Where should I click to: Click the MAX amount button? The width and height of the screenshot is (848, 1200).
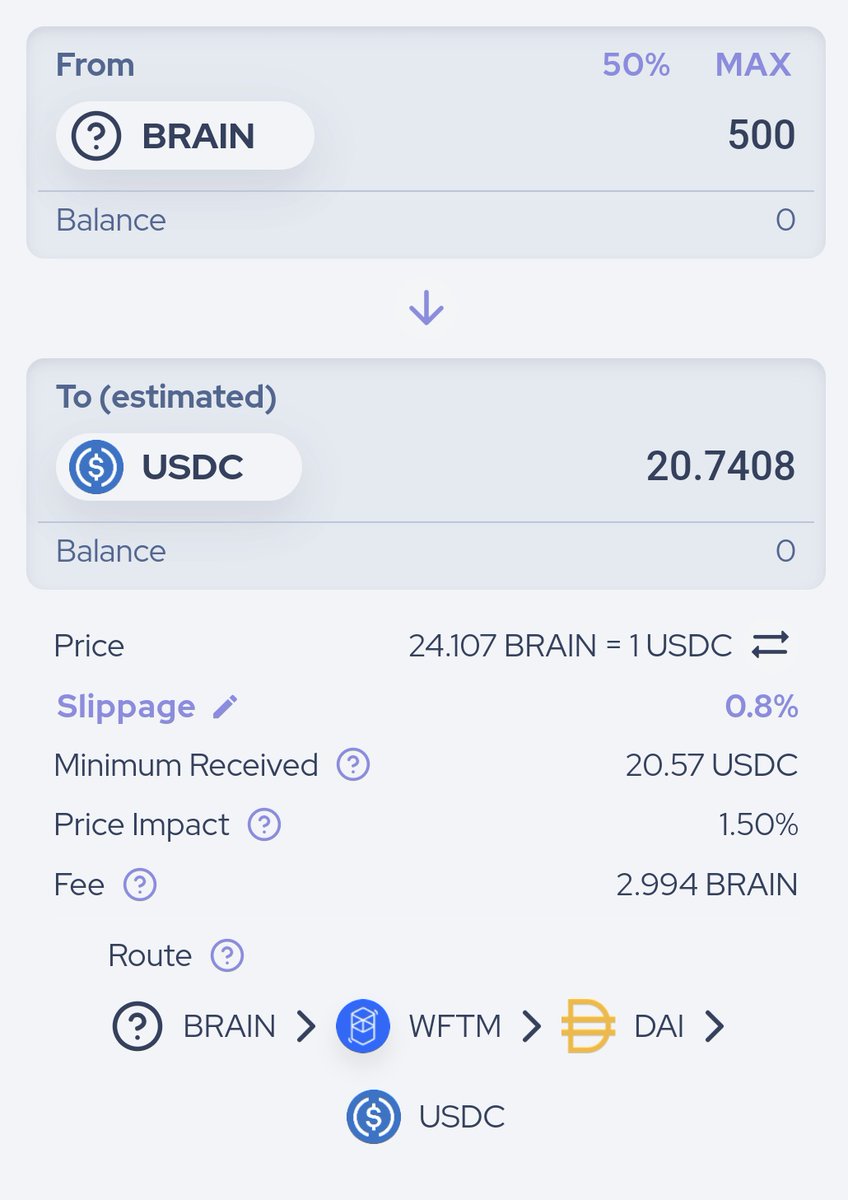point(753,65)
